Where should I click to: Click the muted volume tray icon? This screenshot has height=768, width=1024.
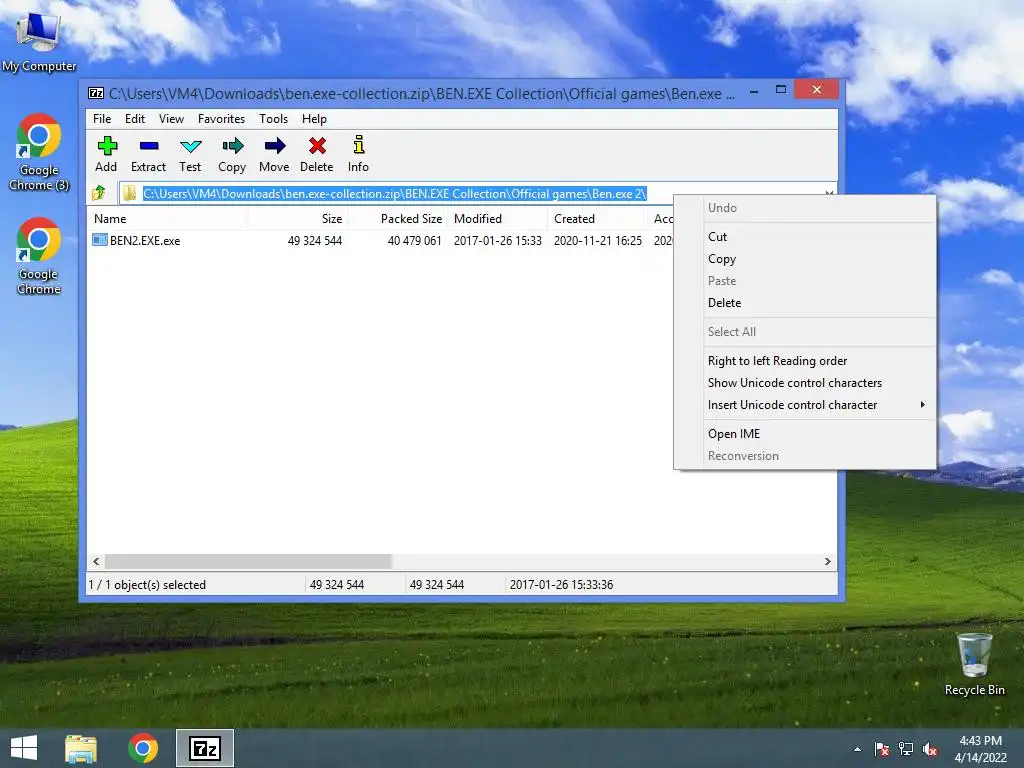click(930, 749)
